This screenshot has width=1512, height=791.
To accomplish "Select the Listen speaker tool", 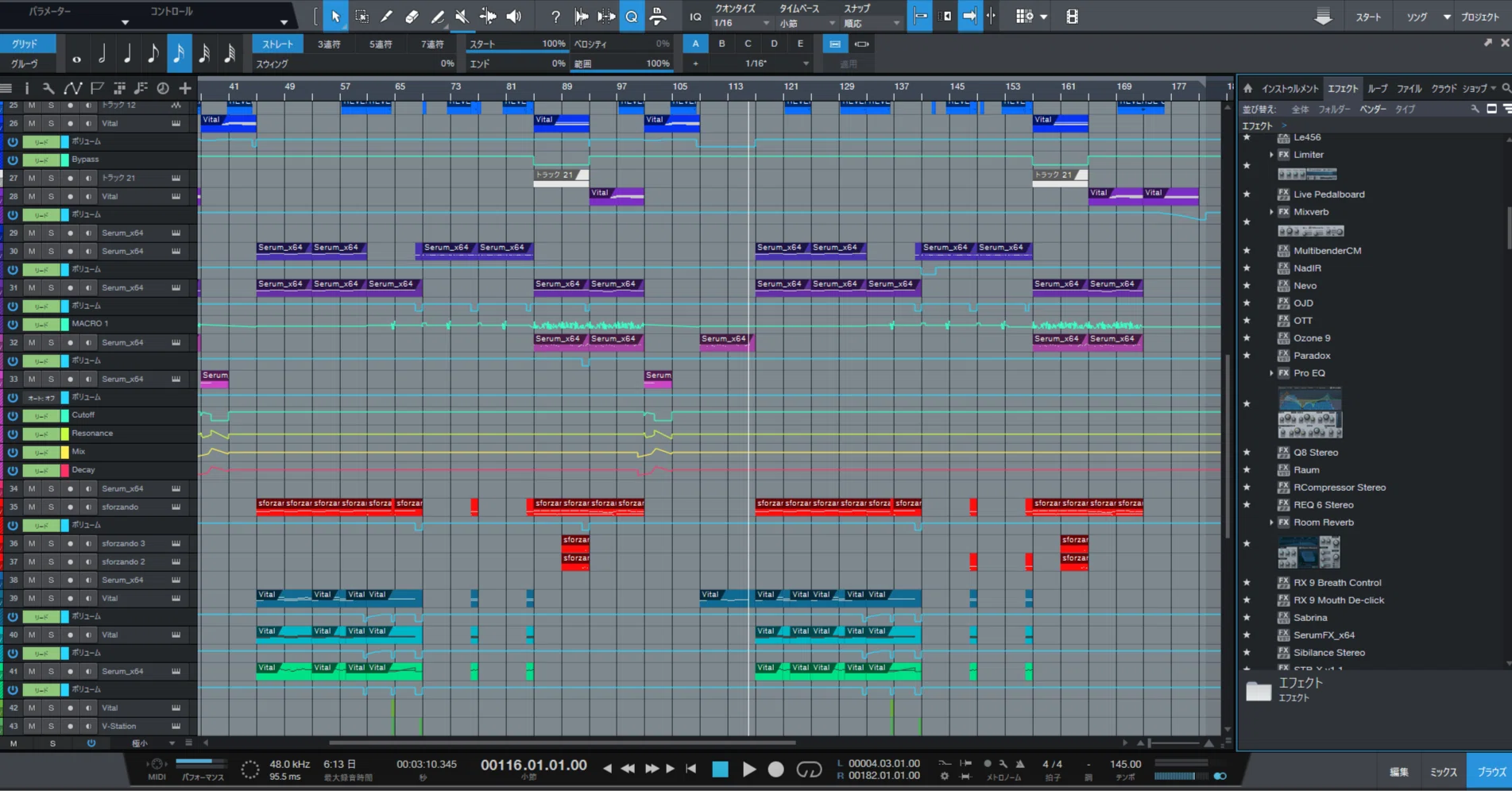I will [514, 17].
